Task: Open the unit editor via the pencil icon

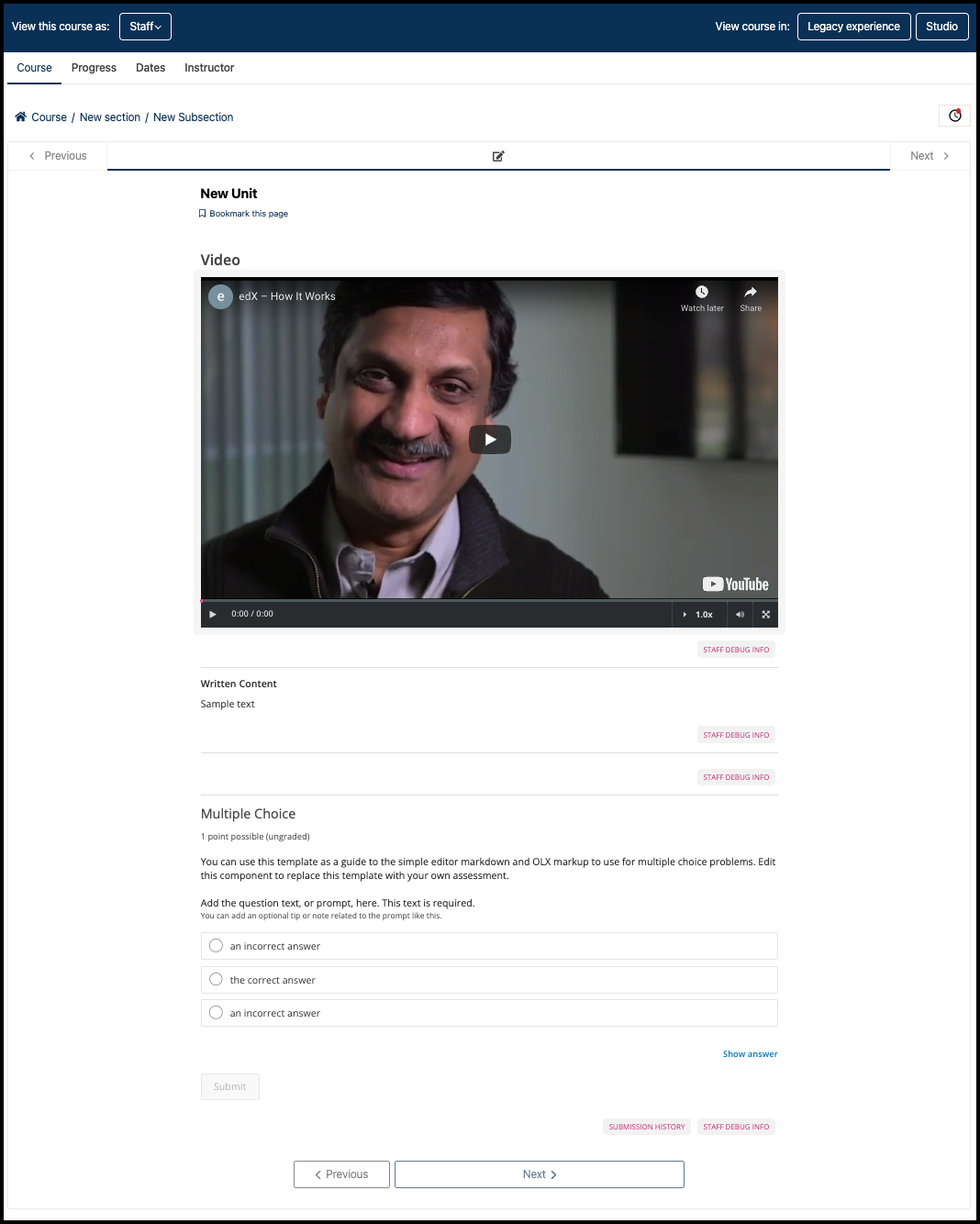Action: (498, 156)
